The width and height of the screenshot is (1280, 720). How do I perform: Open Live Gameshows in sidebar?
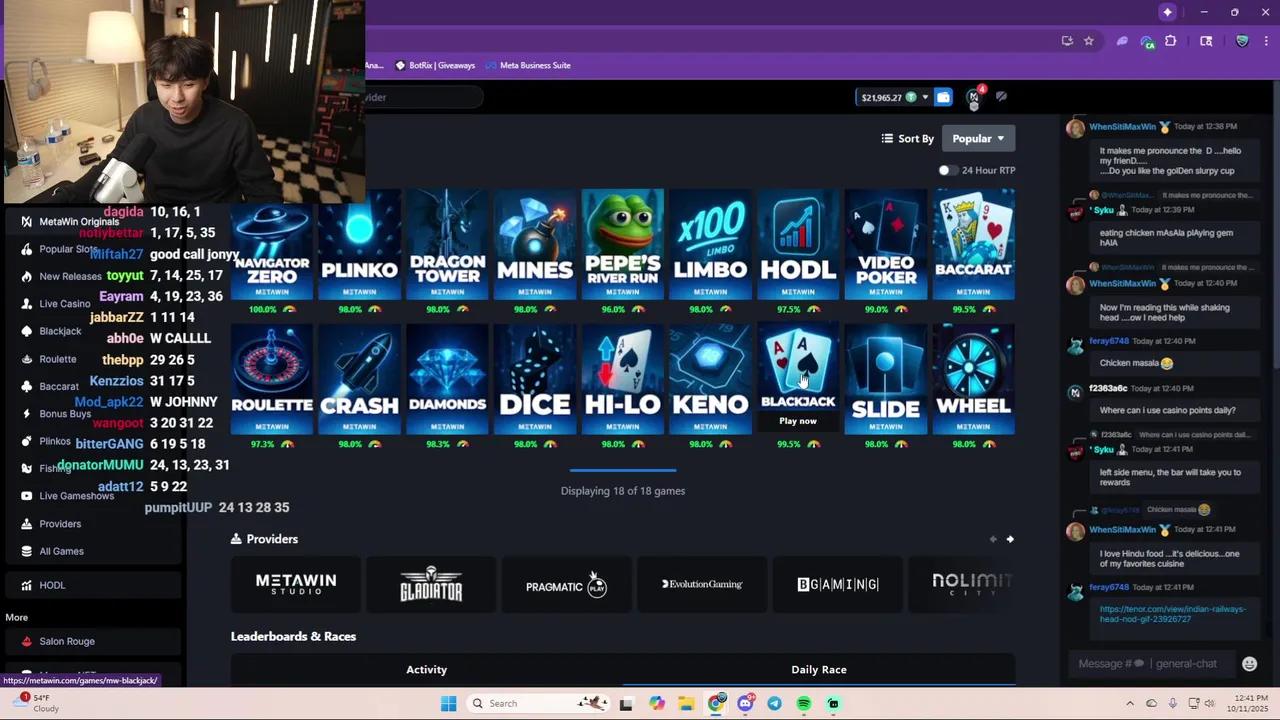pyautogui.click(x=76, y=496)
